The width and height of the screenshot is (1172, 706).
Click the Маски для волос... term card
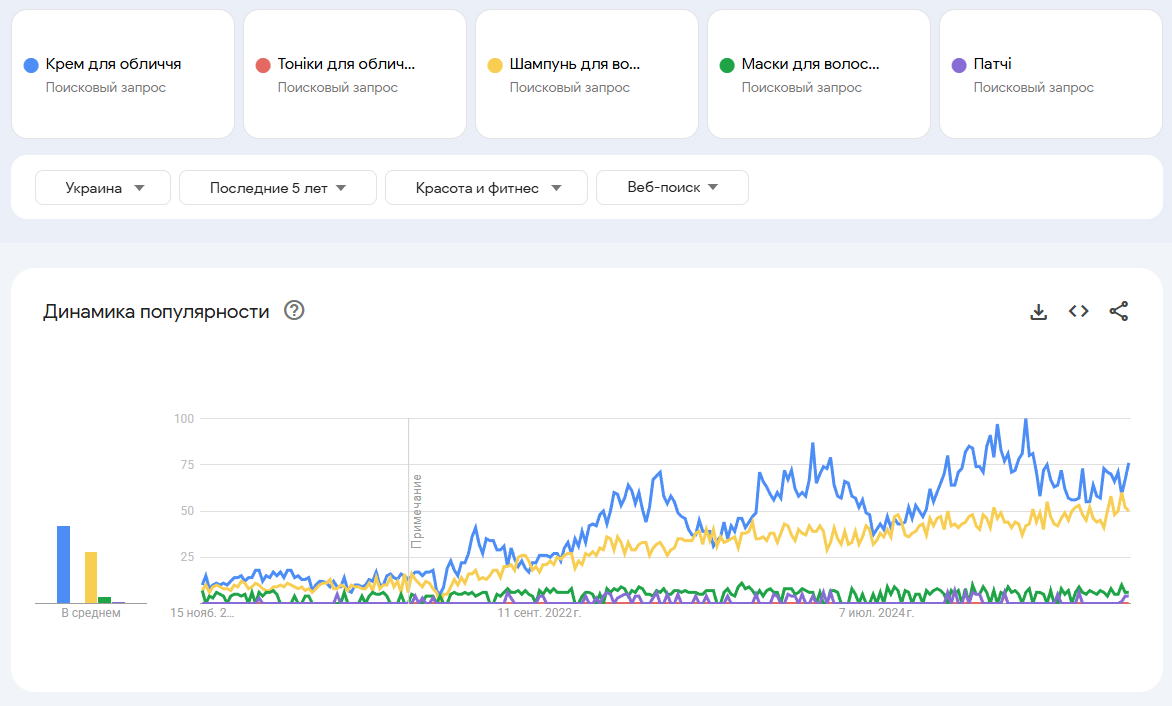[x=811, y=64]
